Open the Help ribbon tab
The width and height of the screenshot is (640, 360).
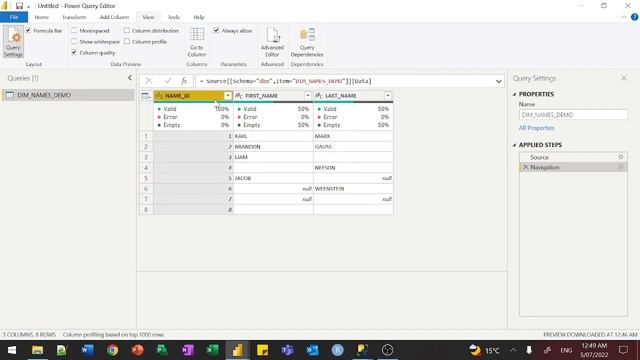199,17
